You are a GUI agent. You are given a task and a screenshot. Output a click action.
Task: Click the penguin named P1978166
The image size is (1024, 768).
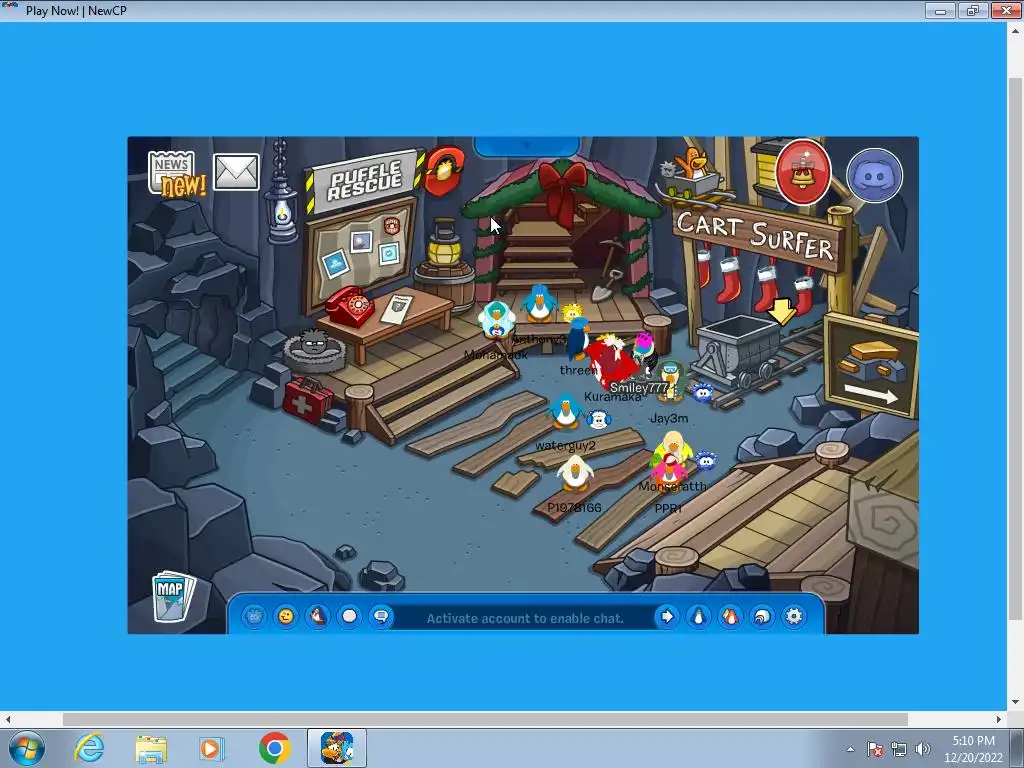[x=575, y=473]
